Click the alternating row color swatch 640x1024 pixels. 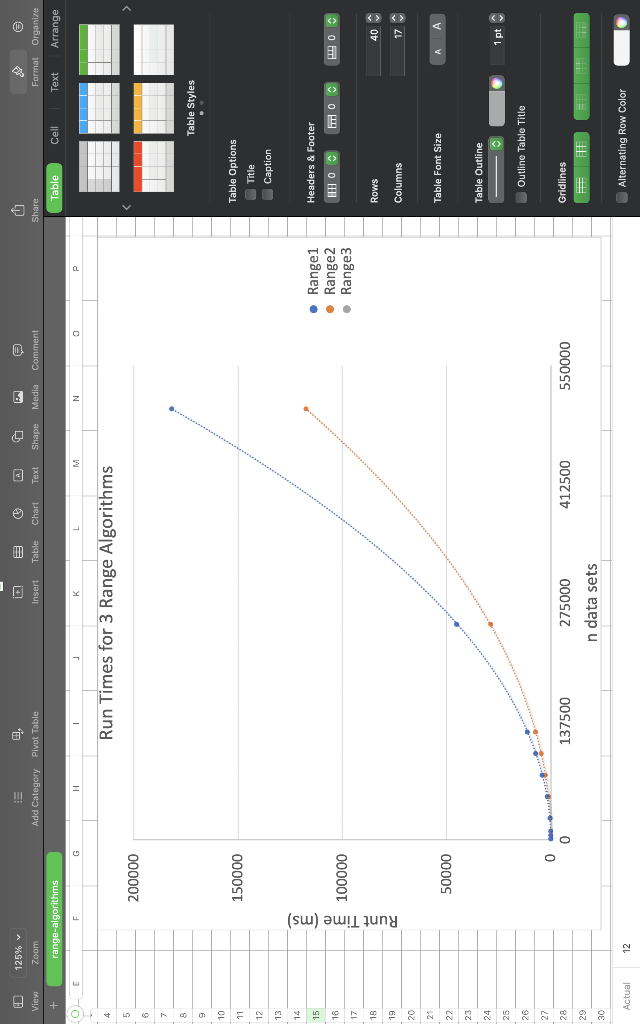[x=622, y=48]
